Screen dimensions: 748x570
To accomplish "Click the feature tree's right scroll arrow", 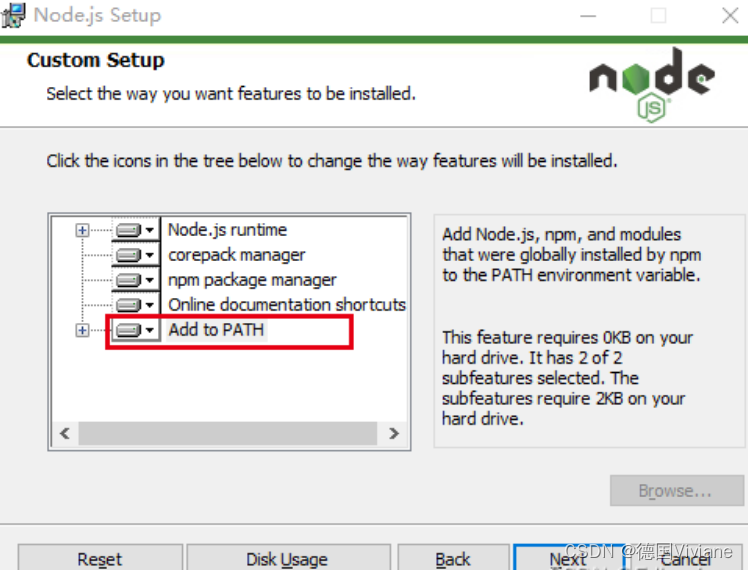I will (x=394, y=434).
